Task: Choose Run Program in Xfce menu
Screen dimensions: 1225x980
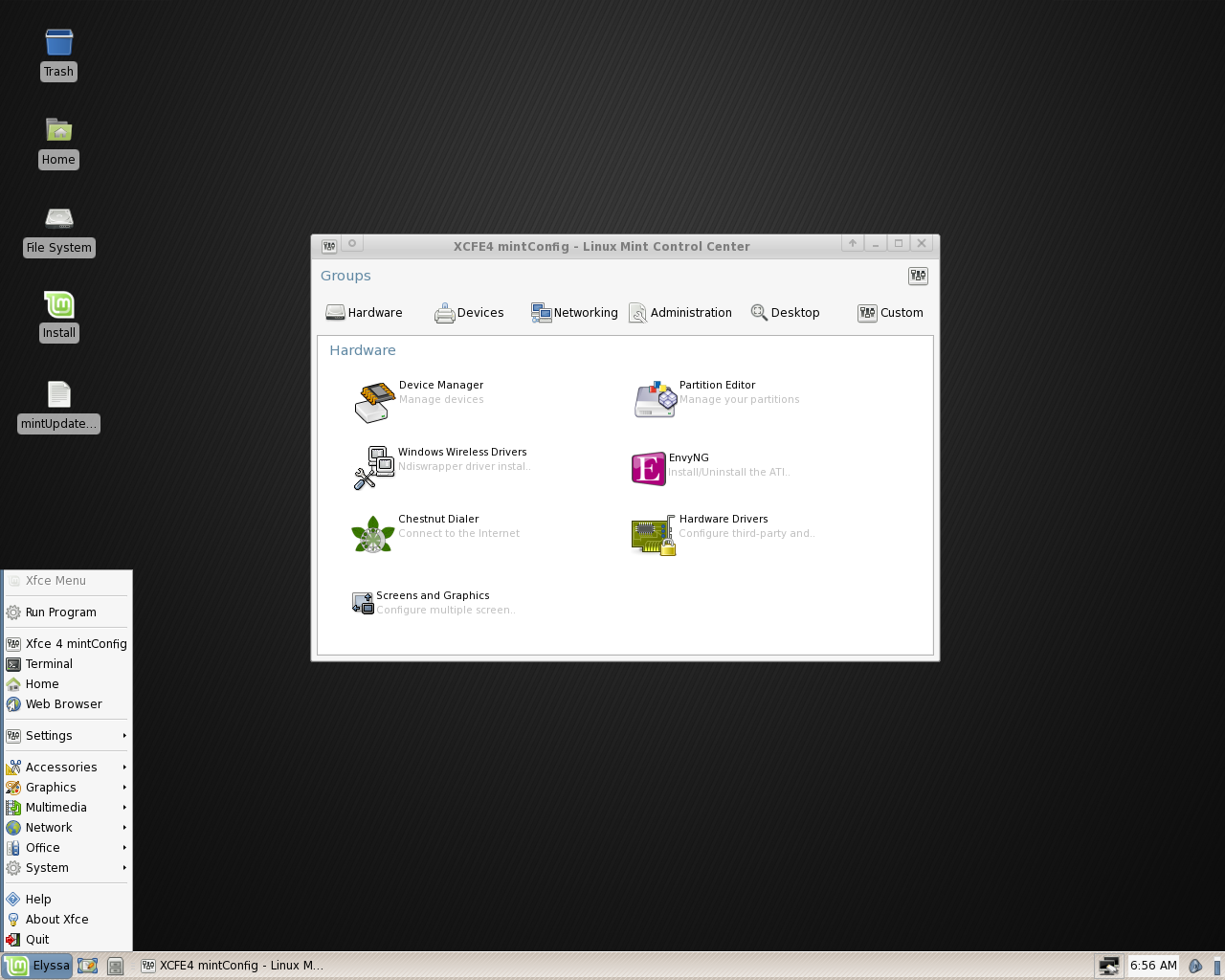Action: (x=67, y=612)
